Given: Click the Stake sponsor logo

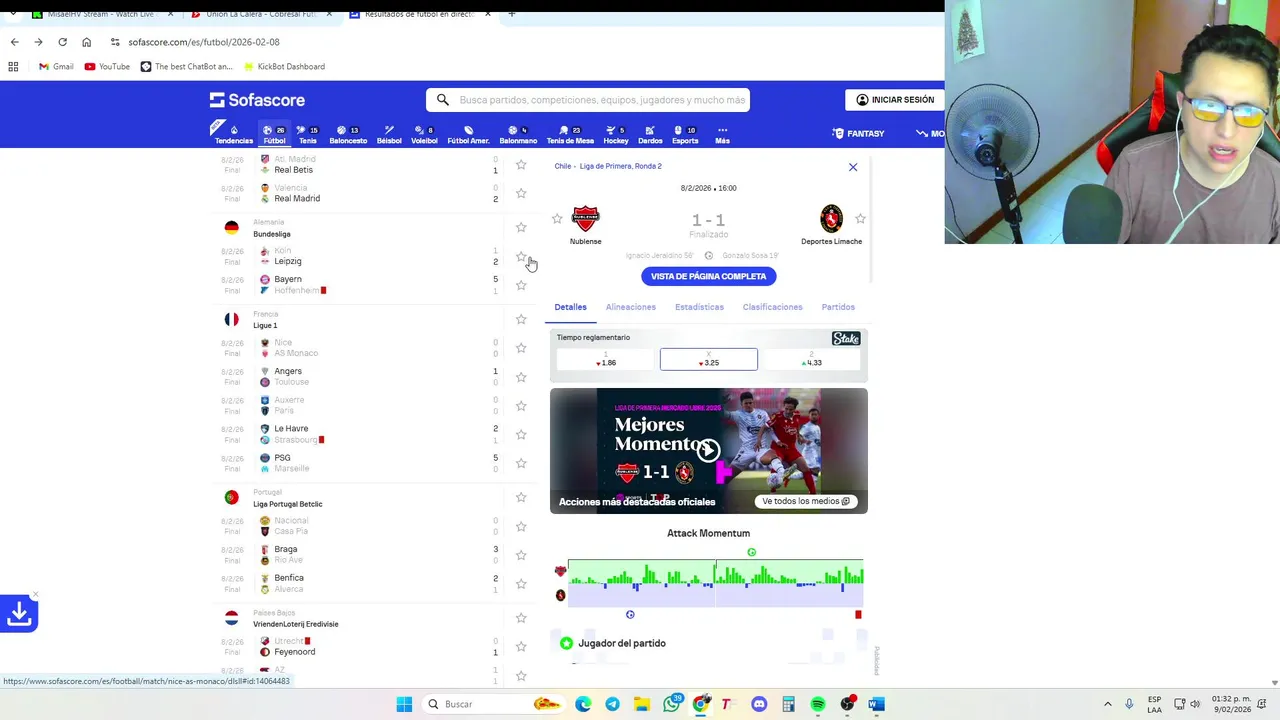Looking at the screenshot, I should click(x=846, y=338).
